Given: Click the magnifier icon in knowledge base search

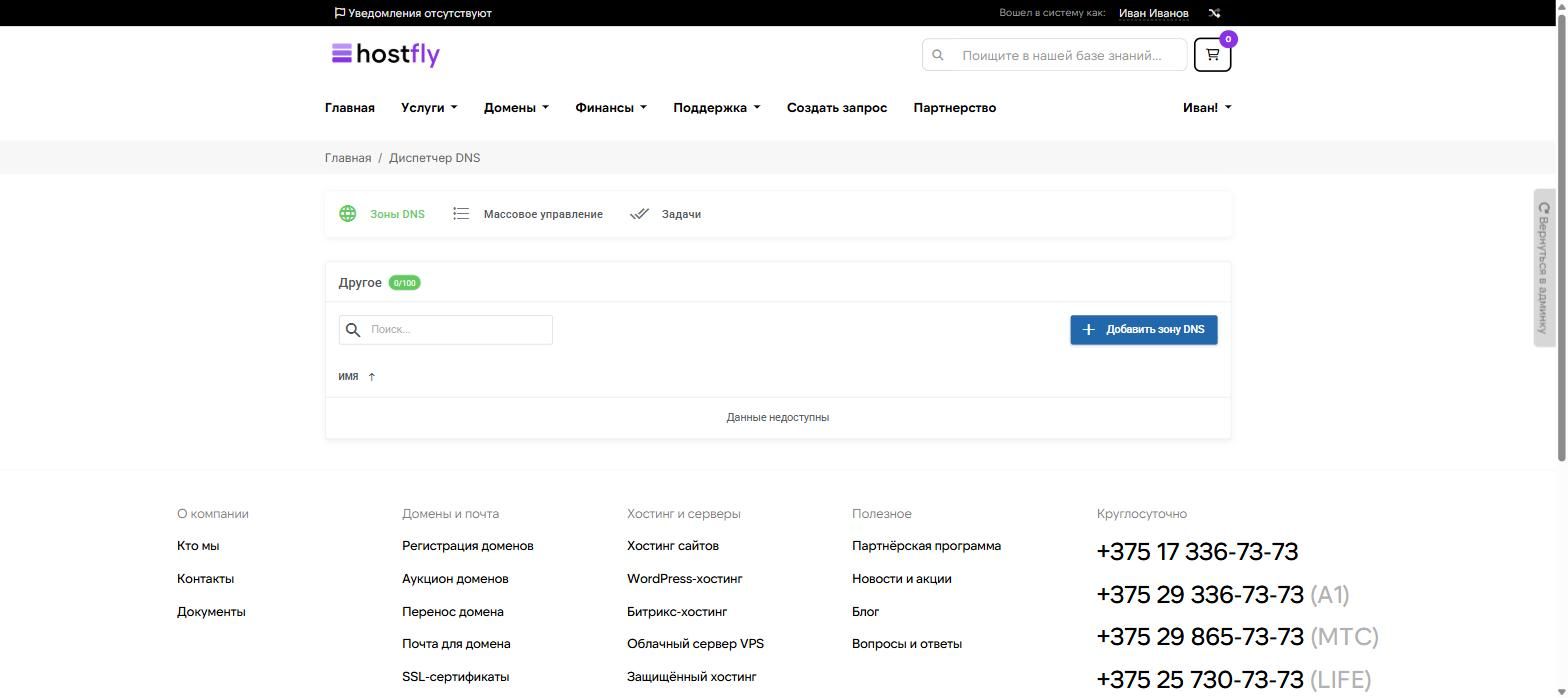Looking at the screenshot, I should (938, 55).
